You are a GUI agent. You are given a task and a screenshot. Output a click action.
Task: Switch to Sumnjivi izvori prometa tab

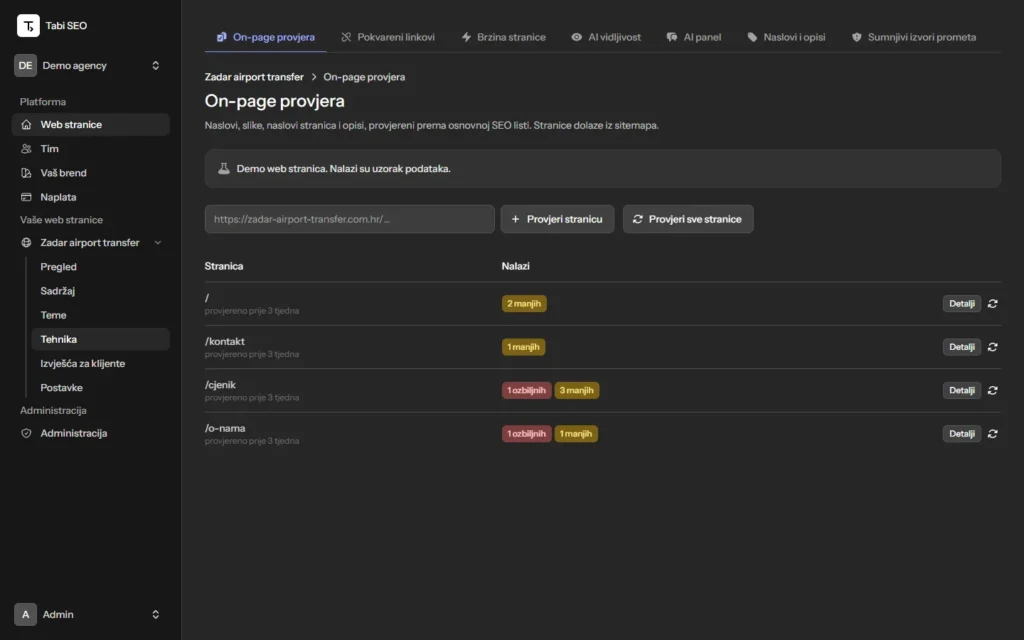(x=914, y=37)
